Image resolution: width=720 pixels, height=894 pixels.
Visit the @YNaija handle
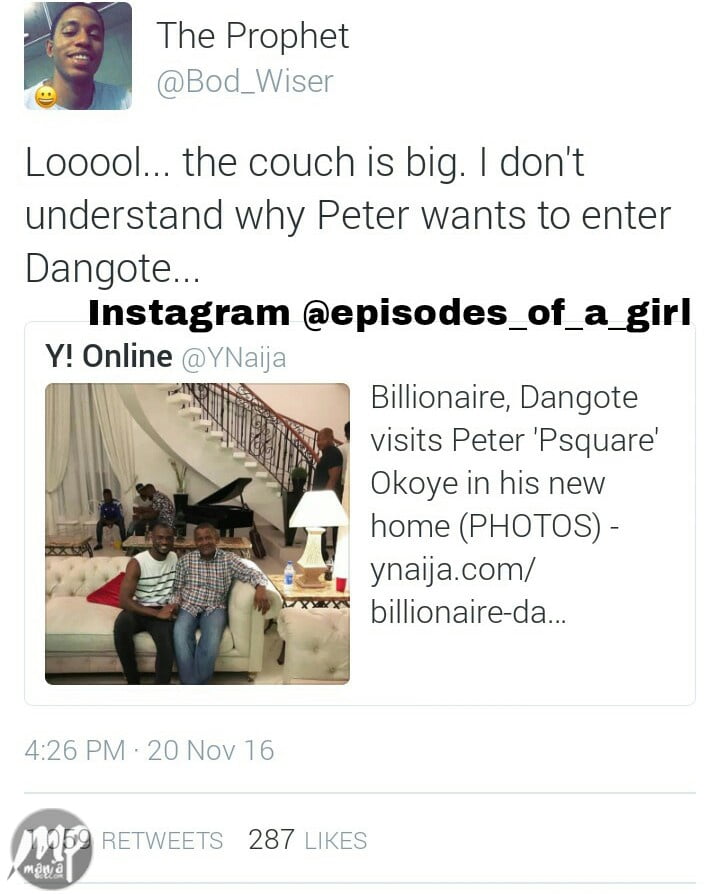tap(233, 358)
